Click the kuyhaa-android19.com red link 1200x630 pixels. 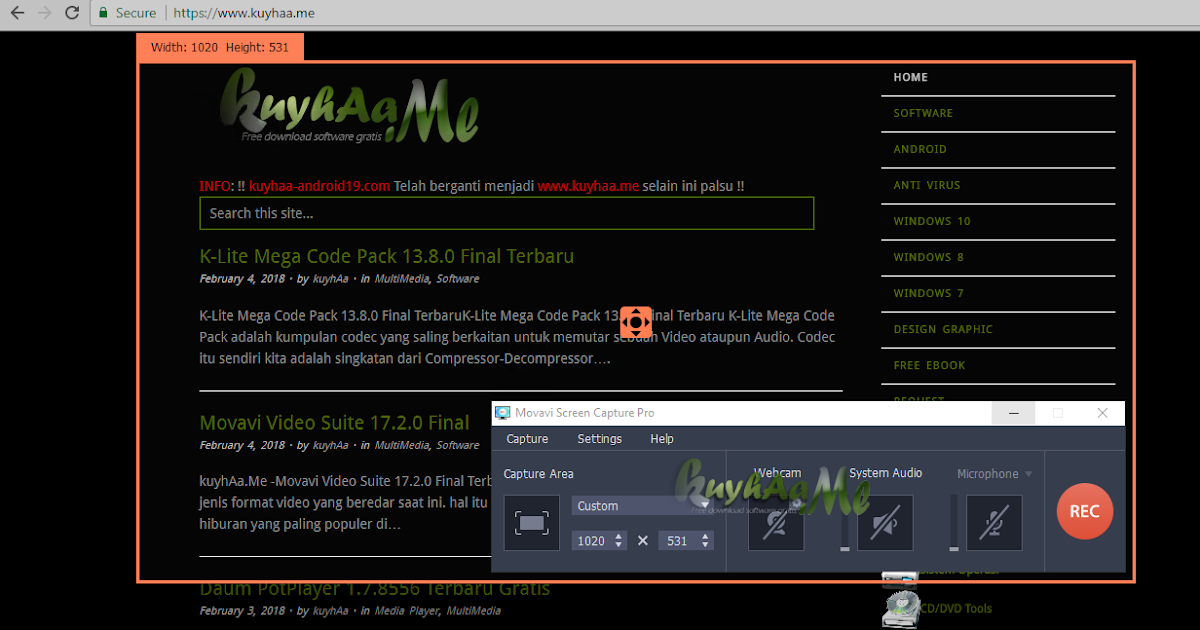click(319, 186)
